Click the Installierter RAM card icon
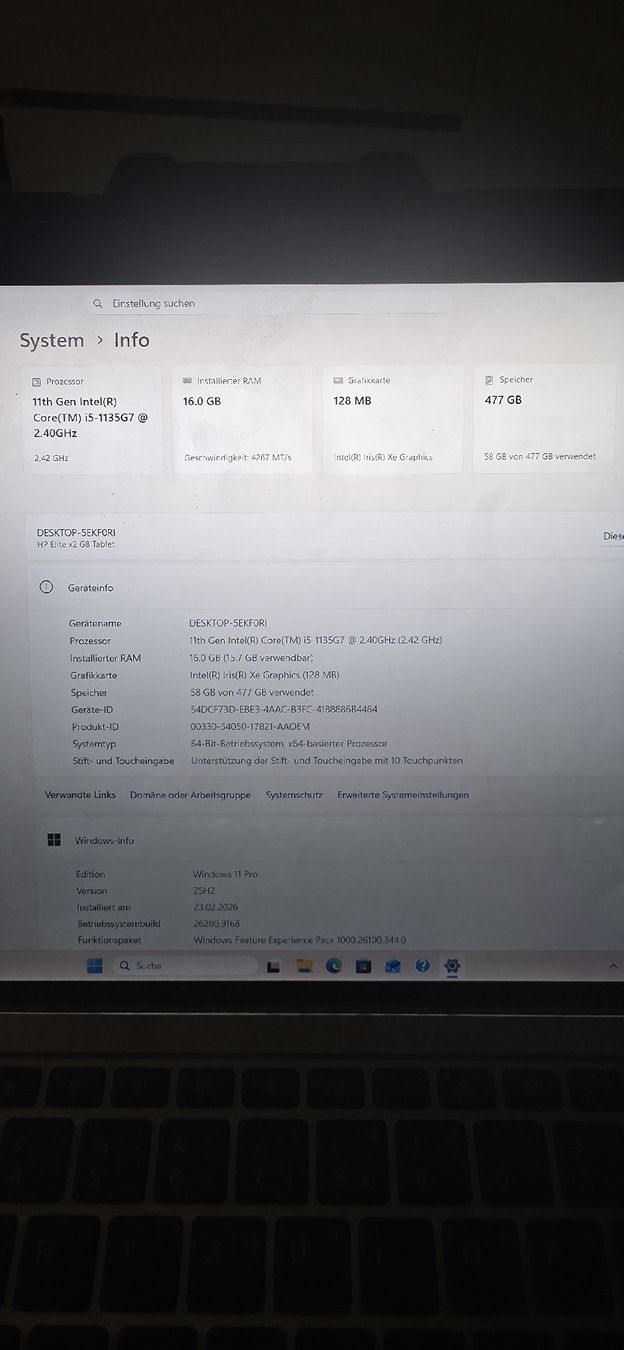 (188, 381)
